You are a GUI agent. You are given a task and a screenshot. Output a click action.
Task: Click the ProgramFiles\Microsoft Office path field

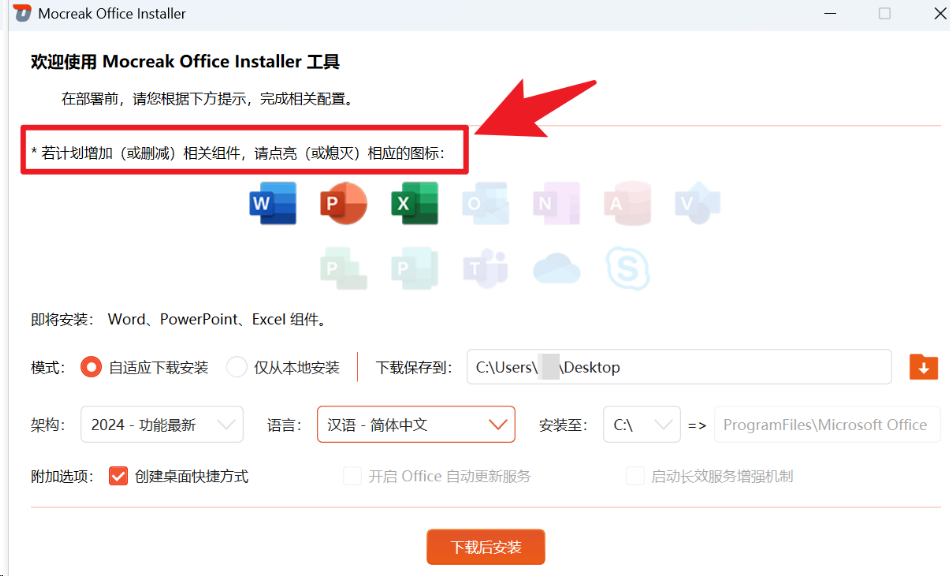(827, 425)
